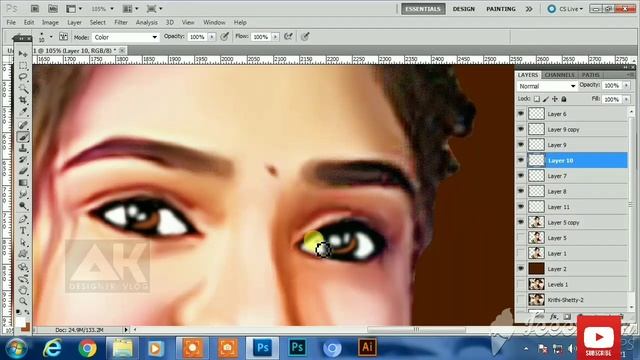Select Layer 2 thumbnail
Screen dimensions: 640x360
536,269
